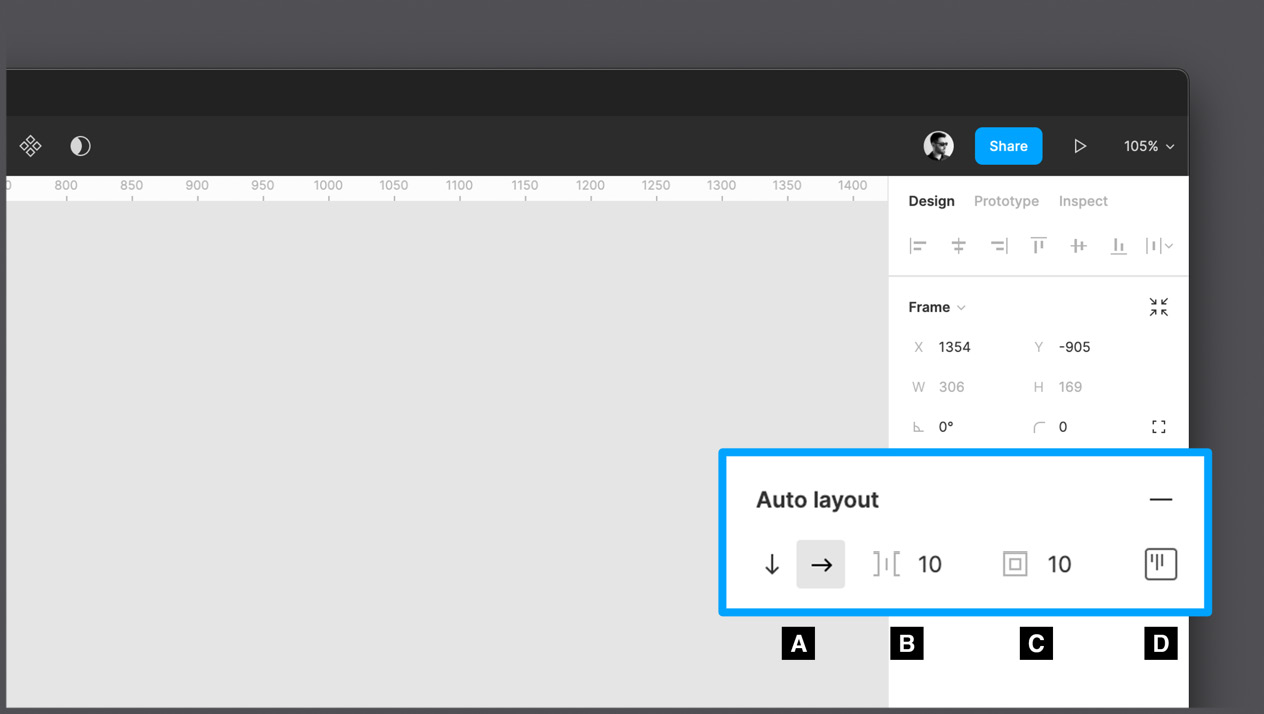
Task: Open independent corner radius options icon
Action: pyautogui.click(x=1158, y=426)
